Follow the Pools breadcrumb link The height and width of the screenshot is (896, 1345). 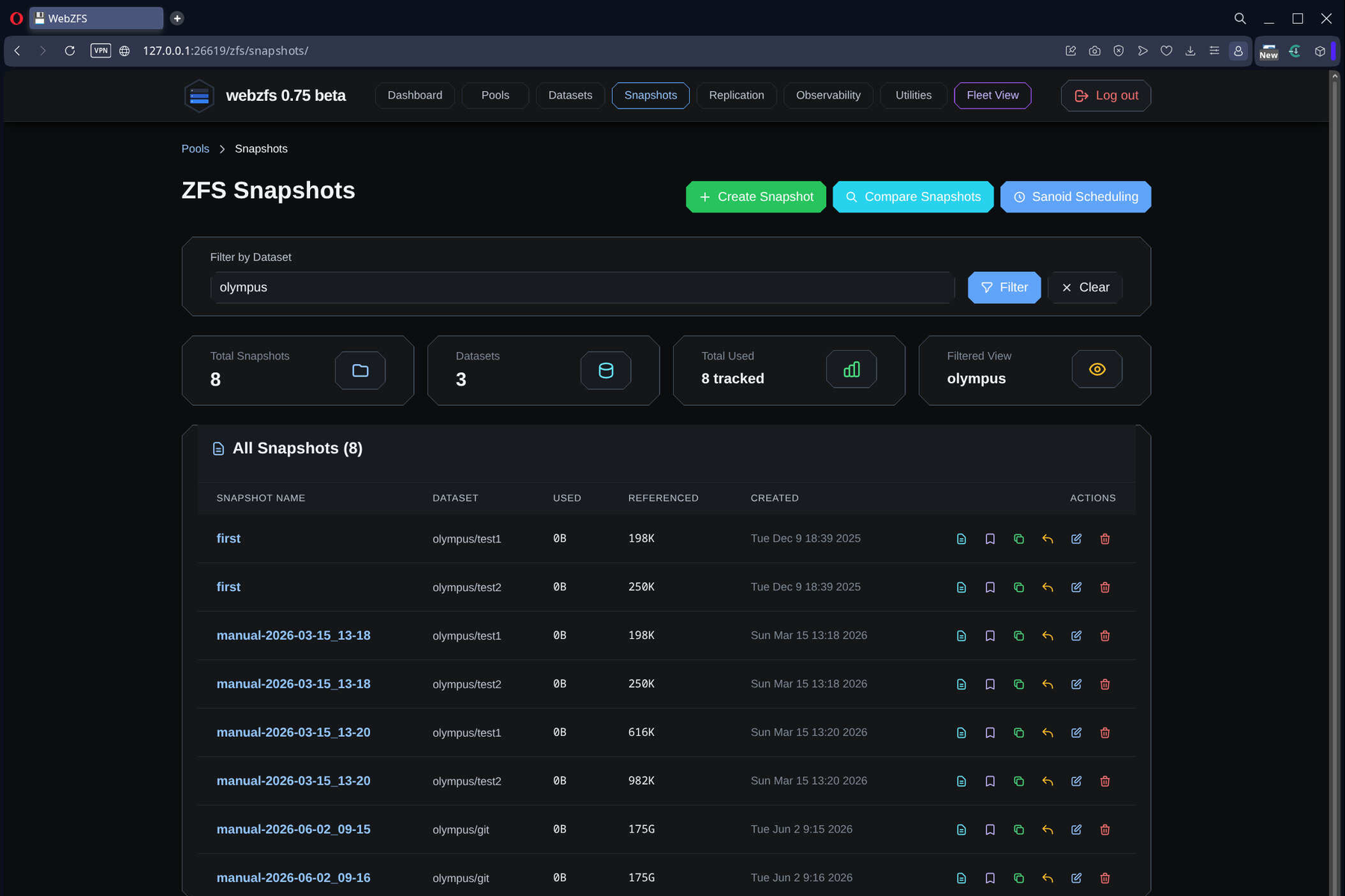196,149
